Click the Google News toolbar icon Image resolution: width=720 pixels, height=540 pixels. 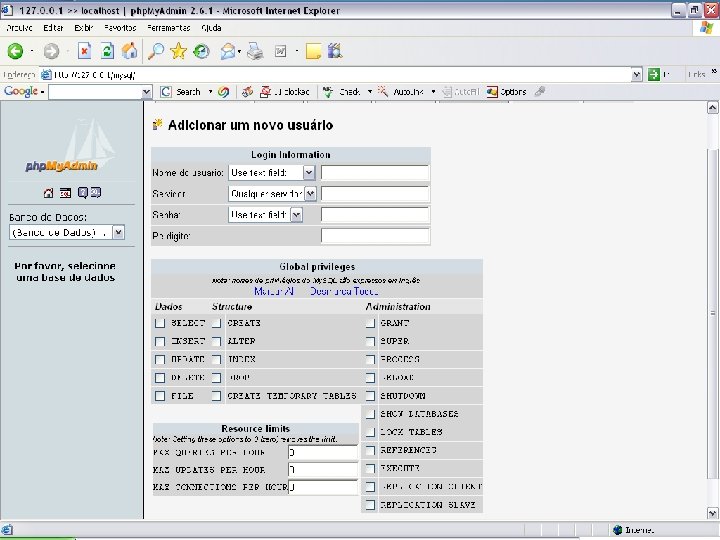248,92
